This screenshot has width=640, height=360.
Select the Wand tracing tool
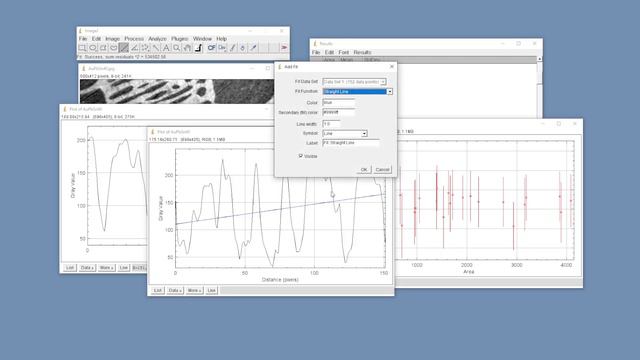point(156,48)
